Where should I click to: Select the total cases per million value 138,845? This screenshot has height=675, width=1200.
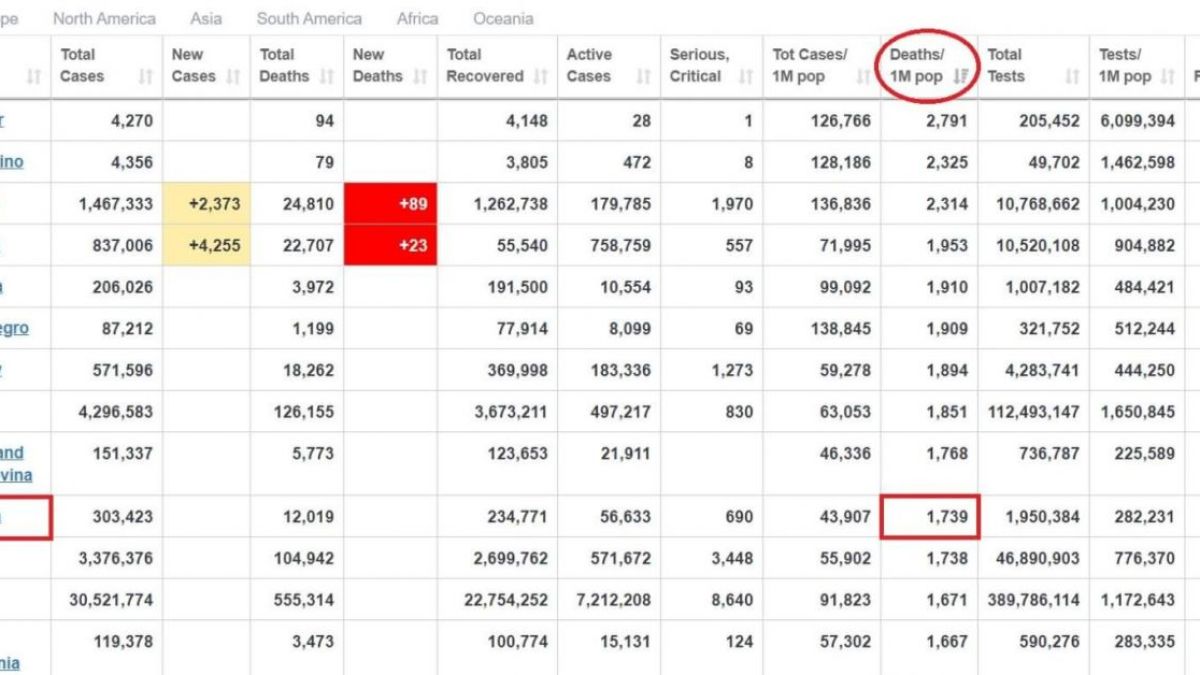pos(840,328)
